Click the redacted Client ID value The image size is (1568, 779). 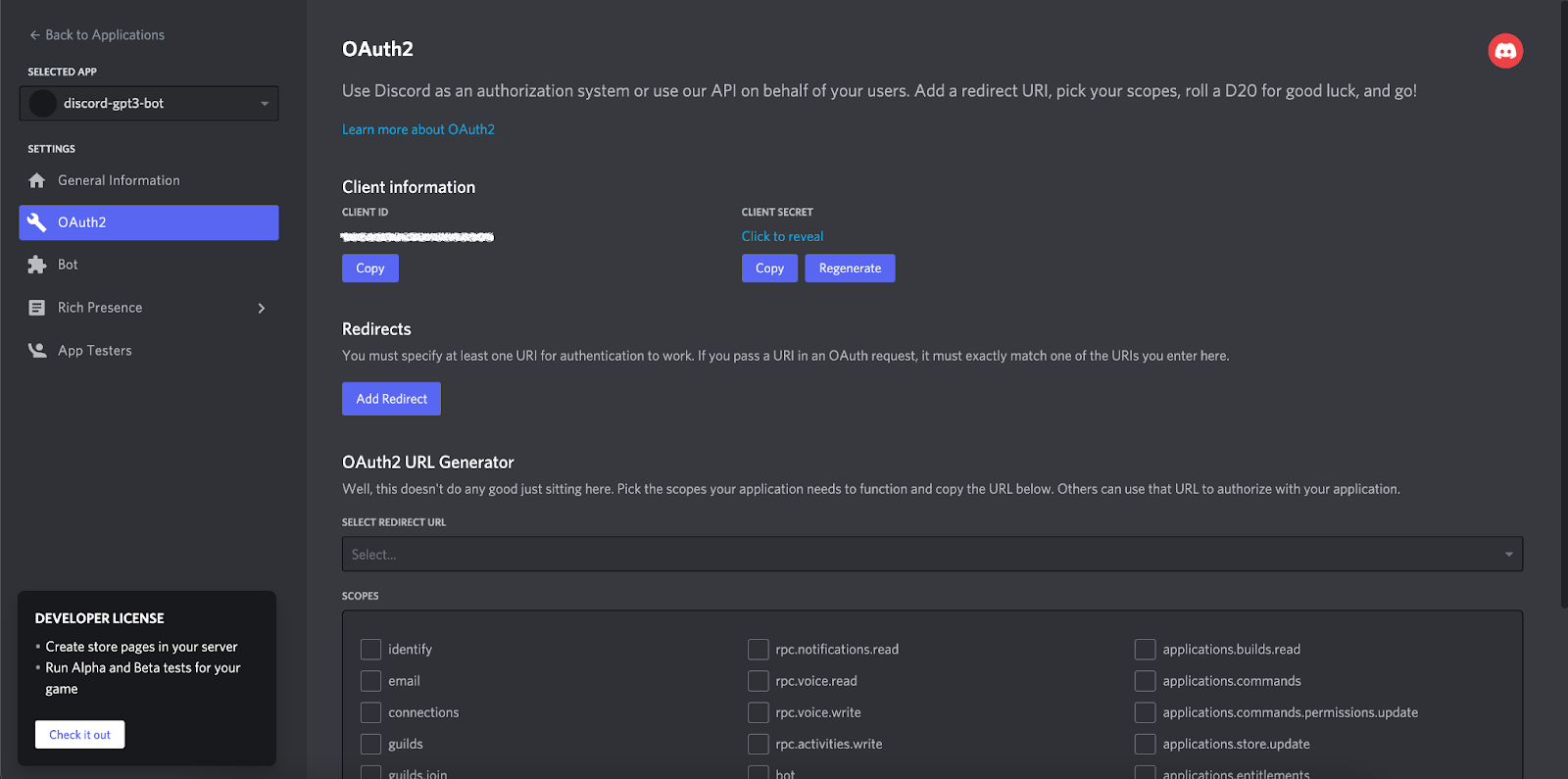tap(417, 237)
